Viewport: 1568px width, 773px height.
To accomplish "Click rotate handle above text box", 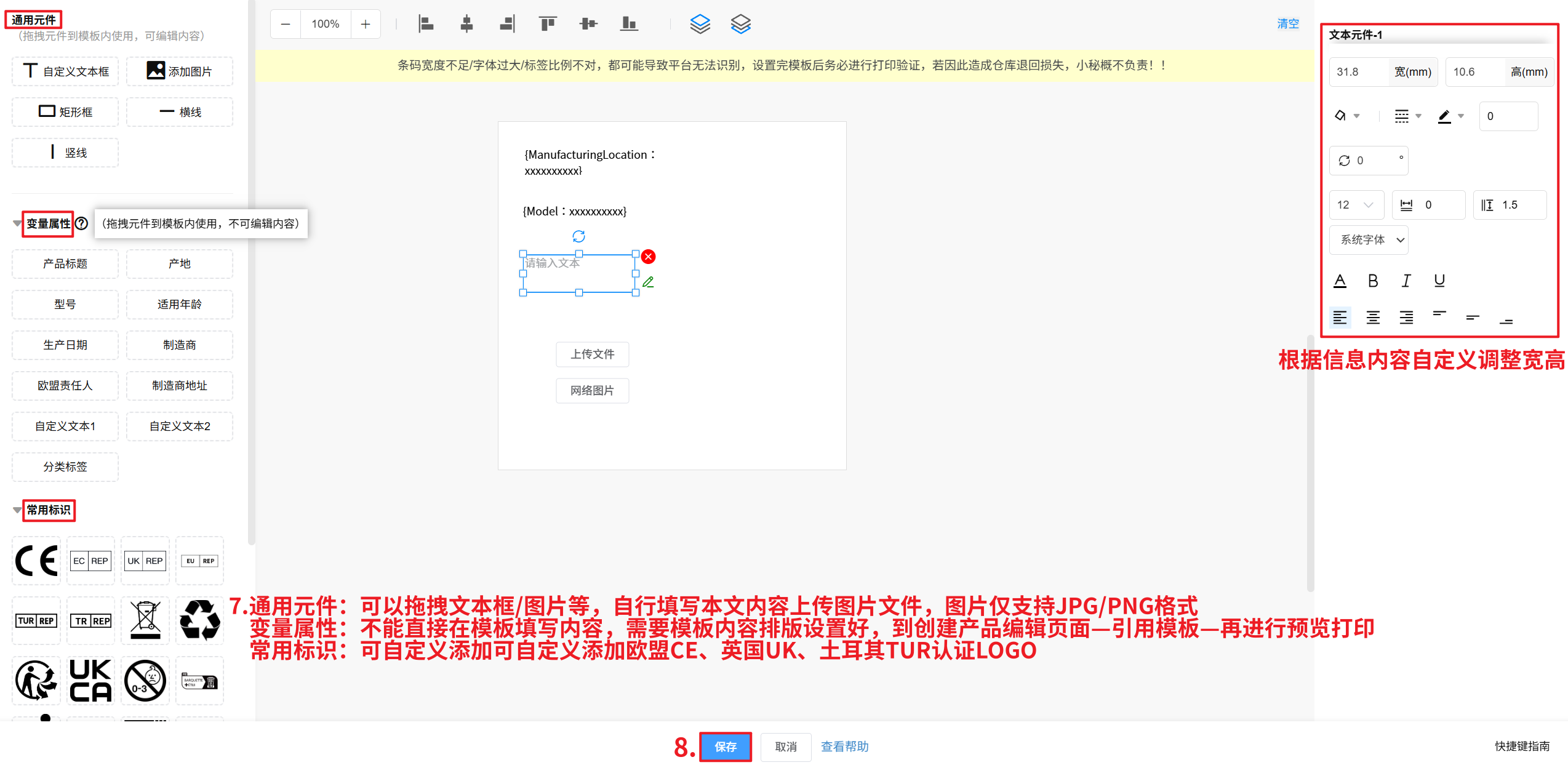I will pyautogui.click(x=578, y=236).
